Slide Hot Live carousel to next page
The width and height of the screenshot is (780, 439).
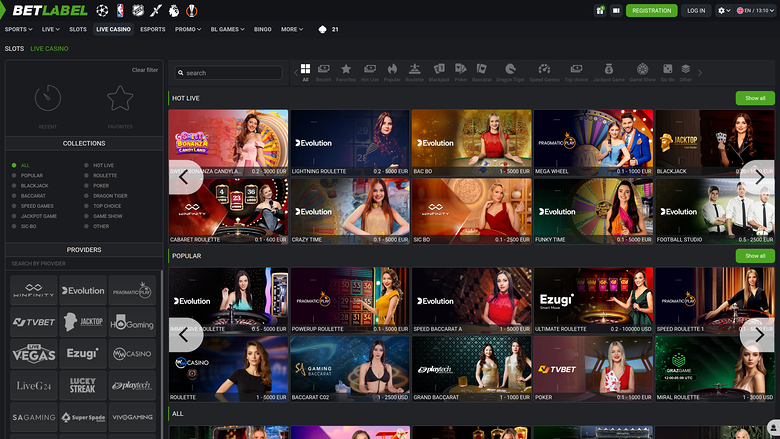pos(757,177)
